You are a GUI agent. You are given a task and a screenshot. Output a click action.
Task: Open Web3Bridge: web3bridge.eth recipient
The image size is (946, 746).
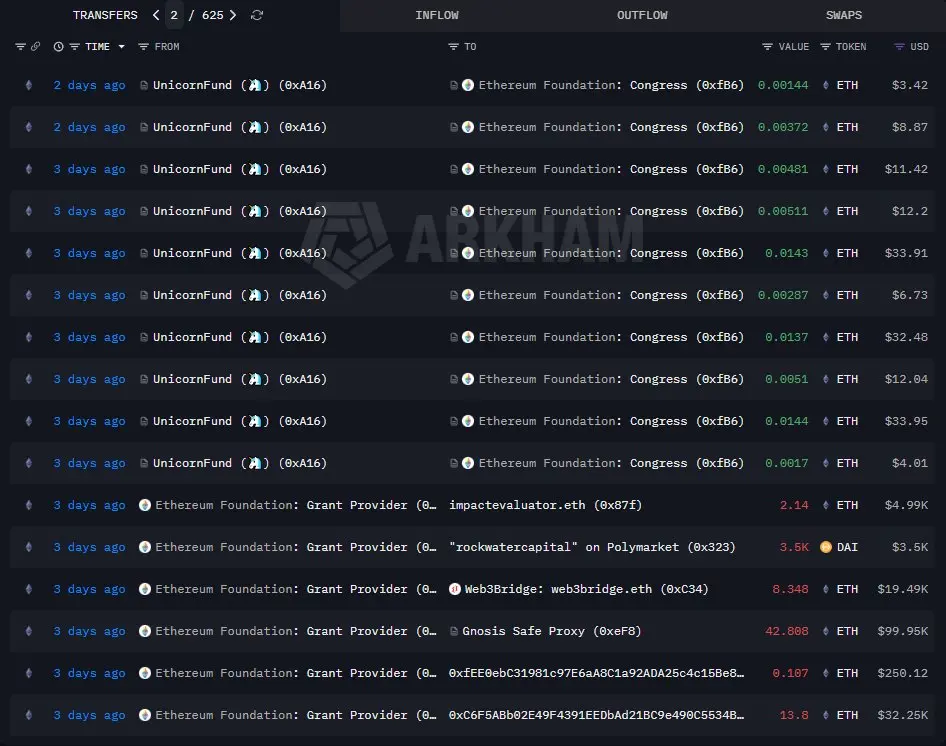click(586, 589)
